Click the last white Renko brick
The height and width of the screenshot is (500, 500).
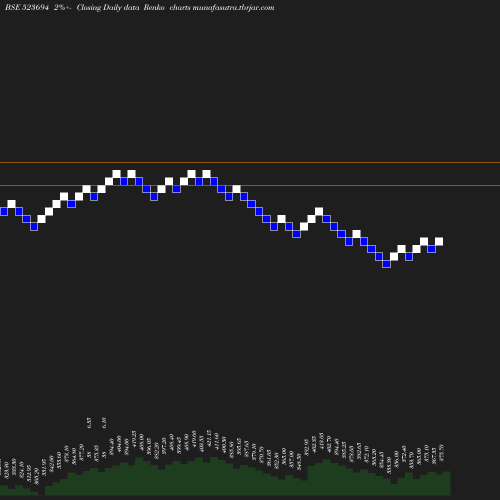439,241
